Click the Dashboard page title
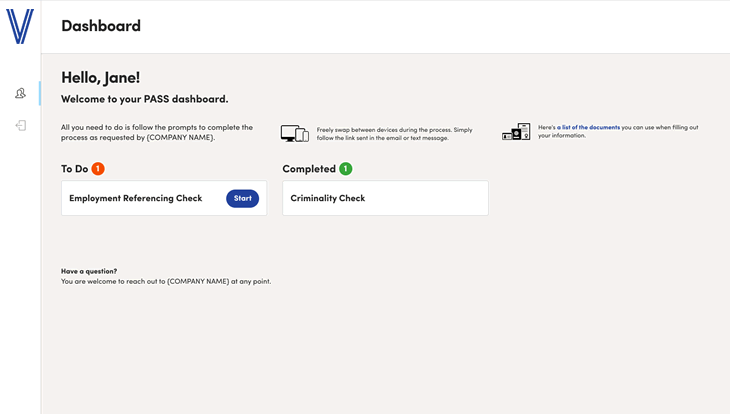The height and width of the screenshot is (414, 730). (x=101, y=26)
